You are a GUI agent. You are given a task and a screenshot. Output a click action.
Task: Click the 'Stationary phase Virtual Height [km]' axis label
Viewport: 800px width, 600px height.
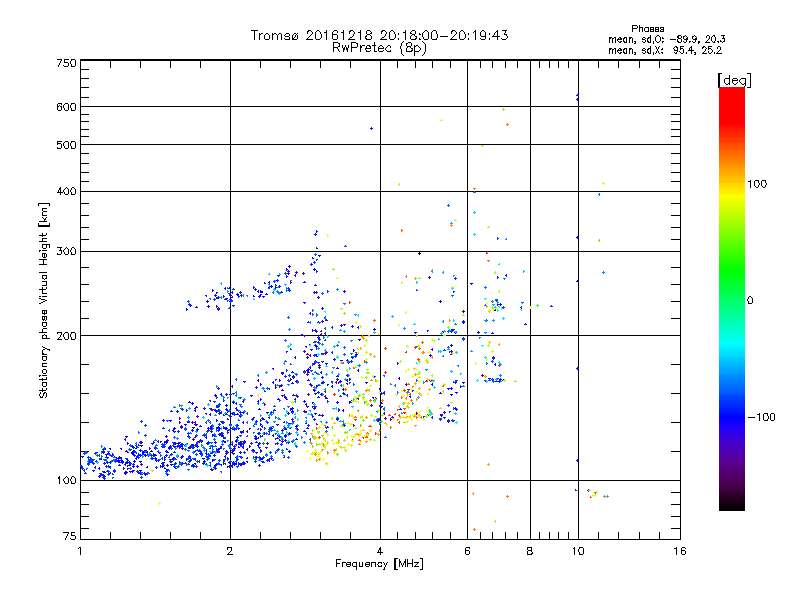44,300
